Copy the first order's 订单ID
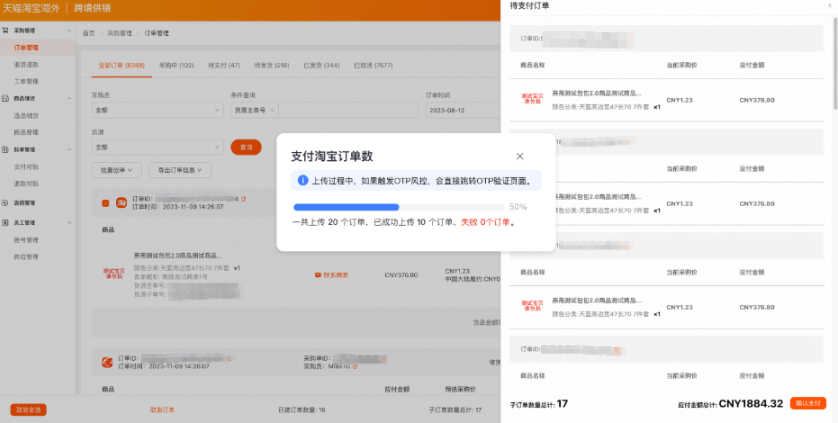This screenshot has width=838, height=423. click(x=244, y=199)
